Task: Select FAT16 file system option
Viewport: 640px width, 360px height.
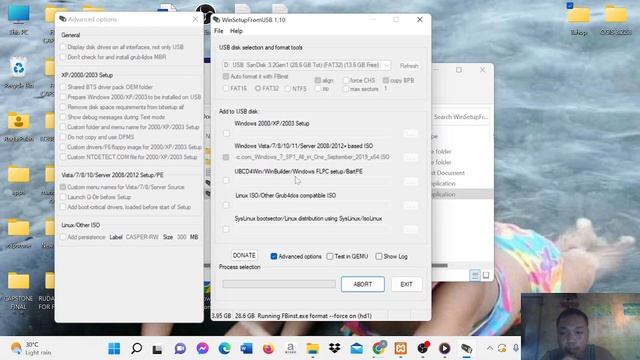Action: [x=226, y=88]
